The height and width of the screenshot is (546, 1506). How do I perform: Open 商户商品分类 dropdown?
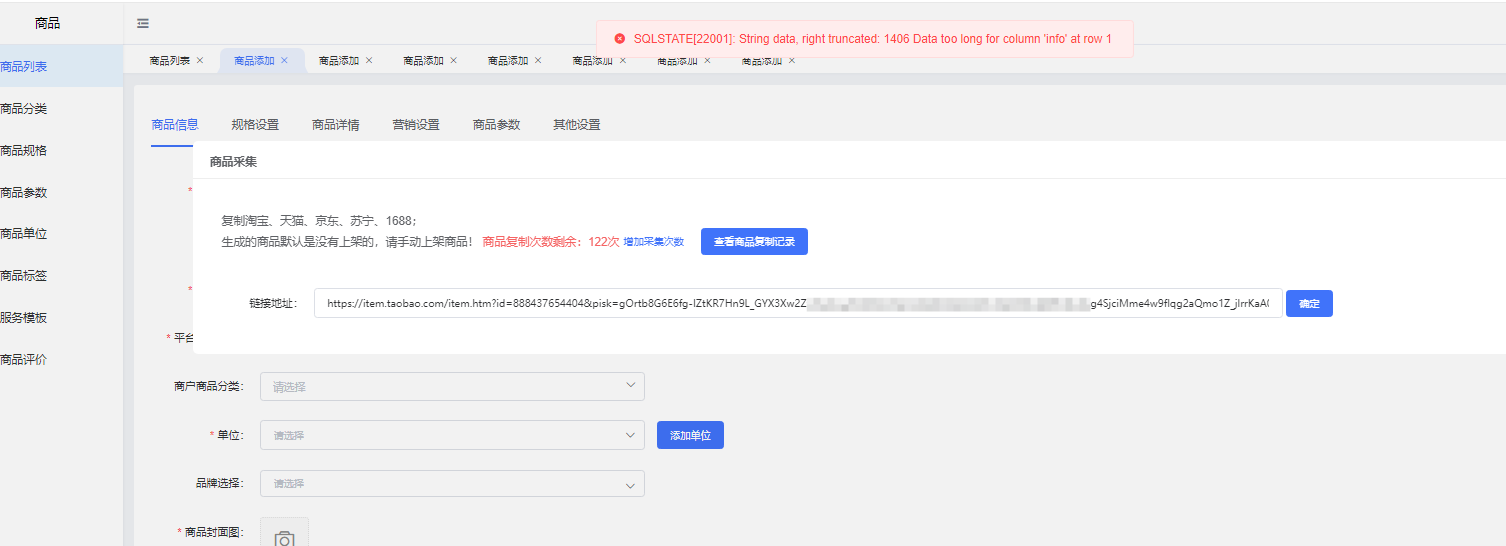coord(452,386)
